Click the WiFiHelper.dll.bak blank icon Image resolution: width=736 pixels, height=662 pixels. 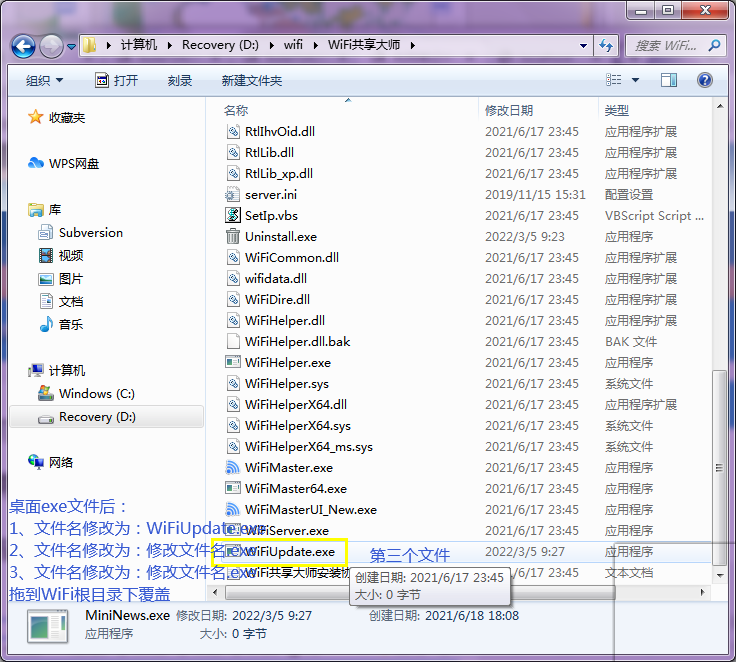(233, 341)
